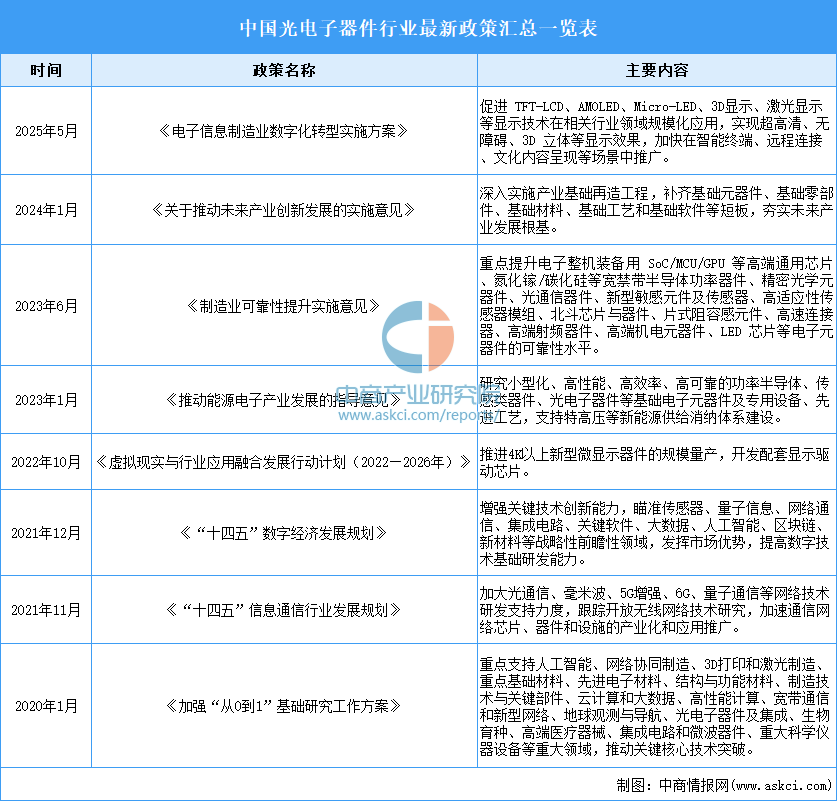Click content cell starting 重点支持人工智能
Image resolution: width=837 pixels, height=801 pixels.
click(657, 706)
